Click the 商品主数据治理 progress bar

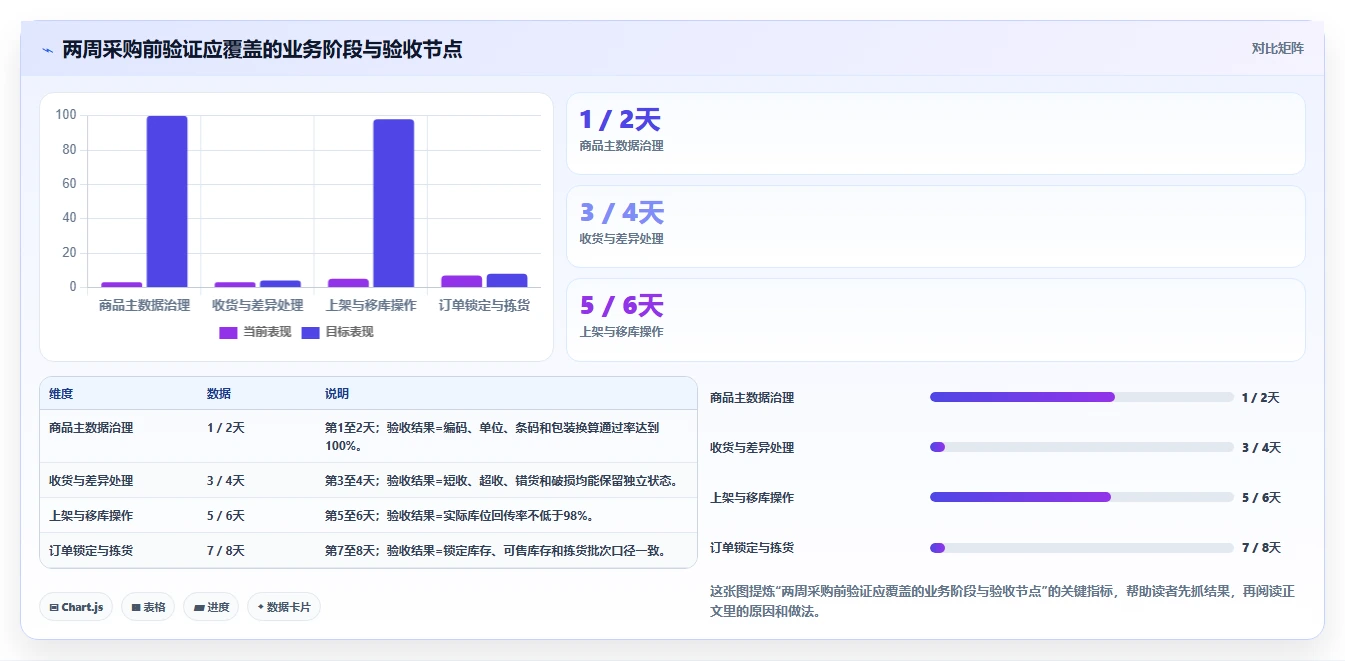(x=1081, y=397)
